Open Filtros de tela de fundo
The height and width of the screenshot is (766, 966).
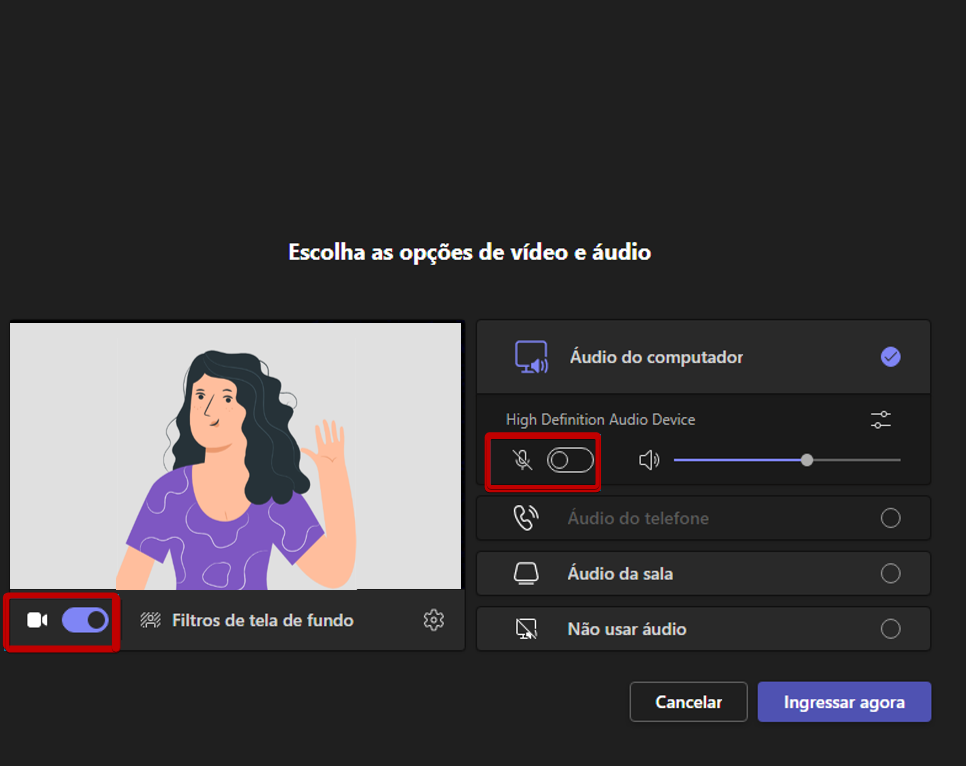click(x=262, y=621)
